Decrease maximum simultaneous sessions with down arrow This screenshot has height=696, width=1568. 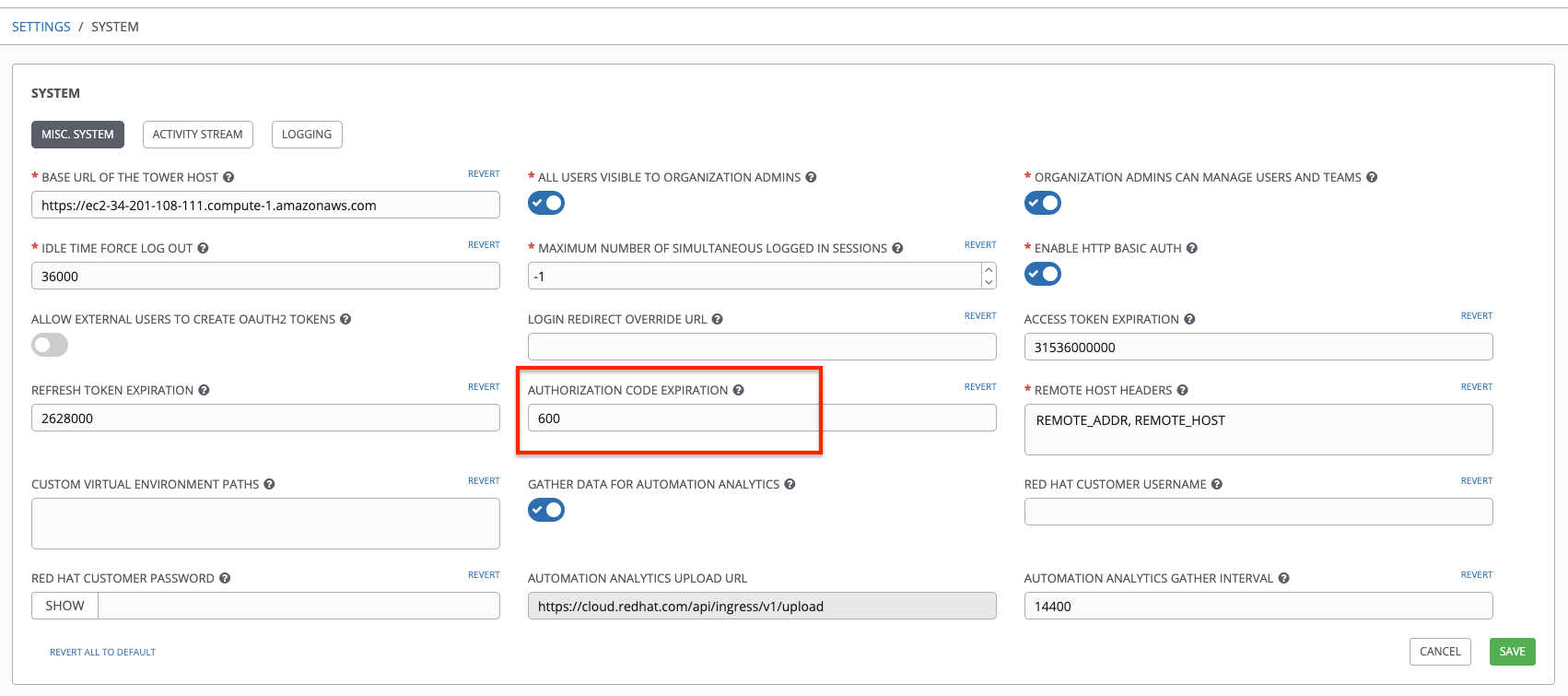989,282
